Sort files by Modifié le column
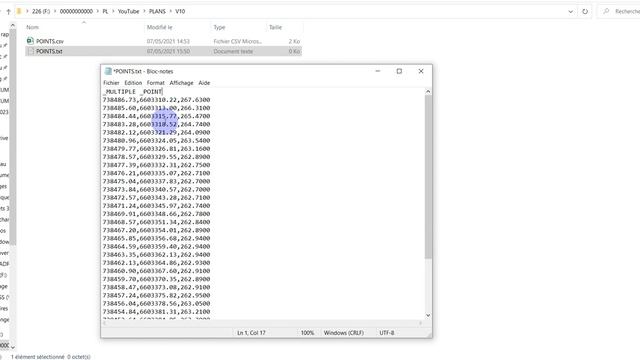Screen dimensions: 640x360 pos(160,27)
